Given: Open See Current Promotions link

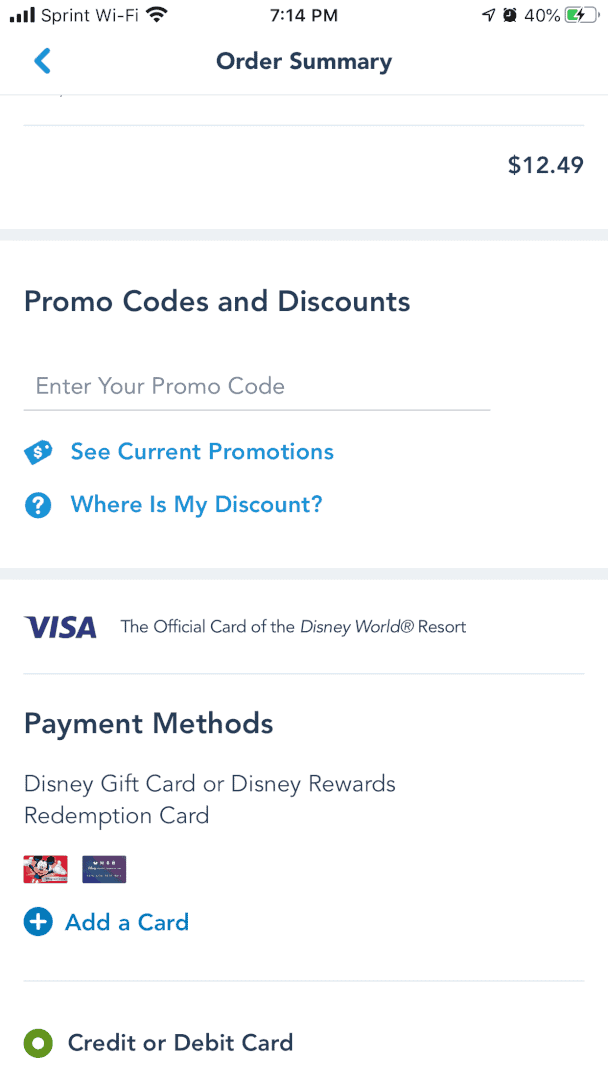Looking at the screenshot, I should click(202, 452).
